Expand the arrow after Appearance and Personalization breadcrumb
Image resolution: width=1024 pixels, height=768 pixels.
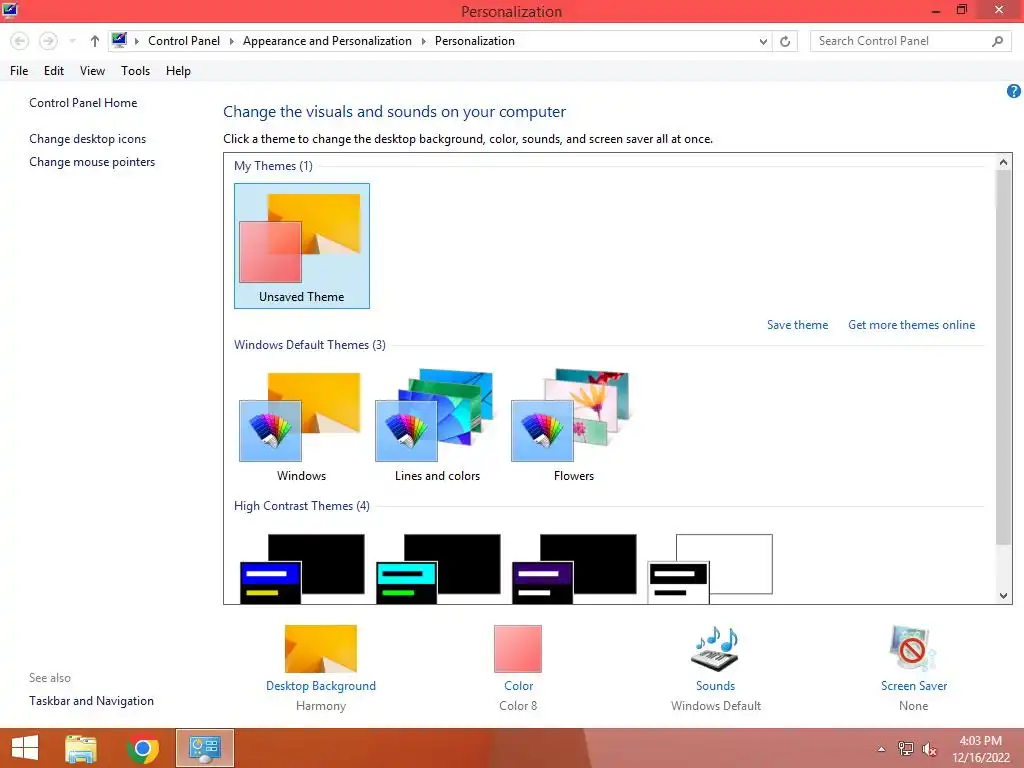click(423, 41)
